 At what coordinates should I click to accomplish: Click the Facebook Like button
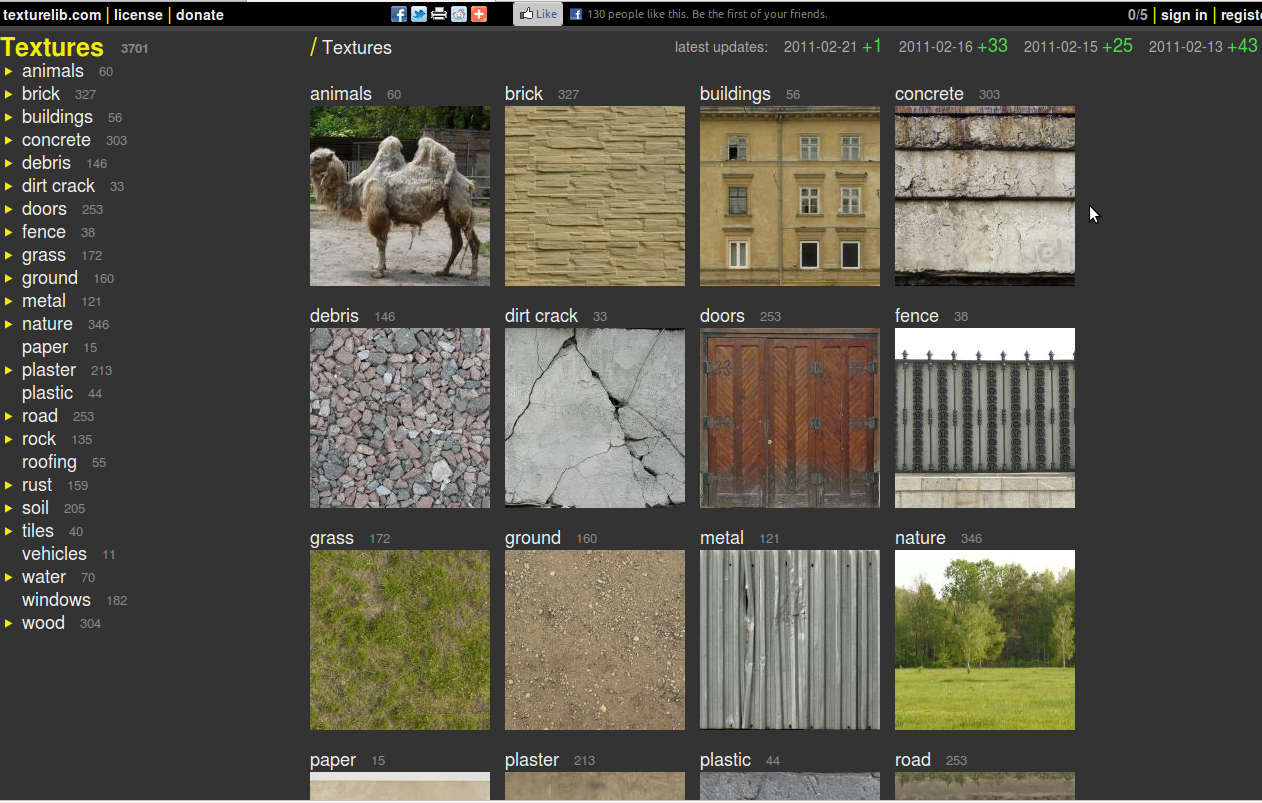[538, 14]
